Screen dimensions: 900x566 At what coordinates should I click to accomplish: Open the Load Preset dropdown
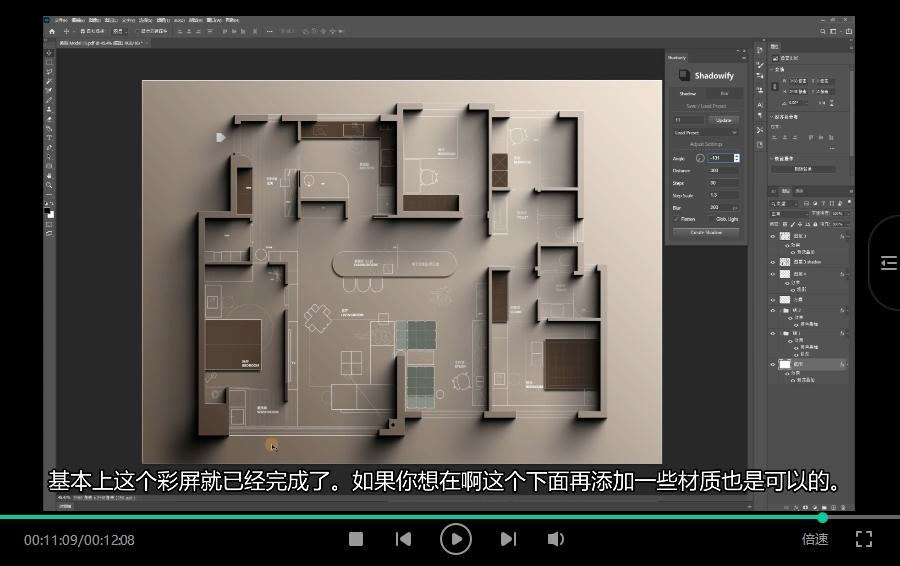point(706,132)
